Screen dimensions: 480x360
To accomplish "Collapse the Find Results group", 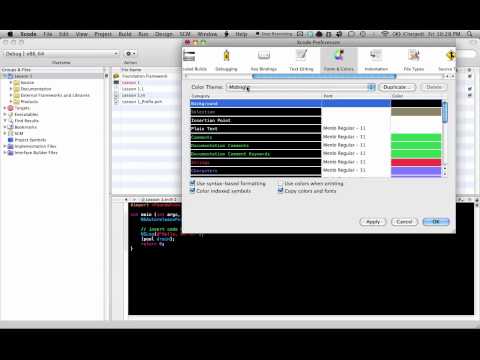I will [x=5, y=121].
